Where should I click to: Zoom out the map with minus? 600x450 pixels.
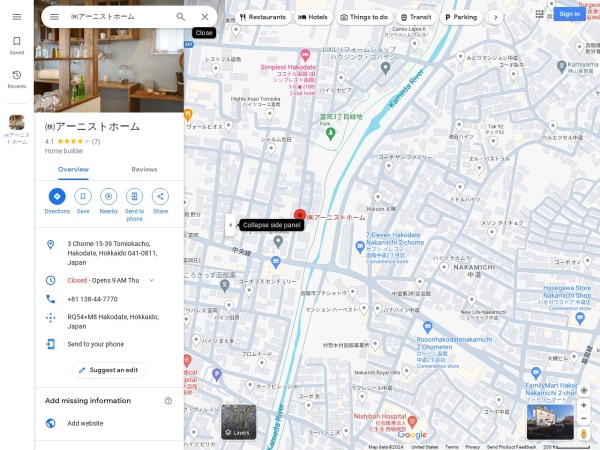click(584, 418)
